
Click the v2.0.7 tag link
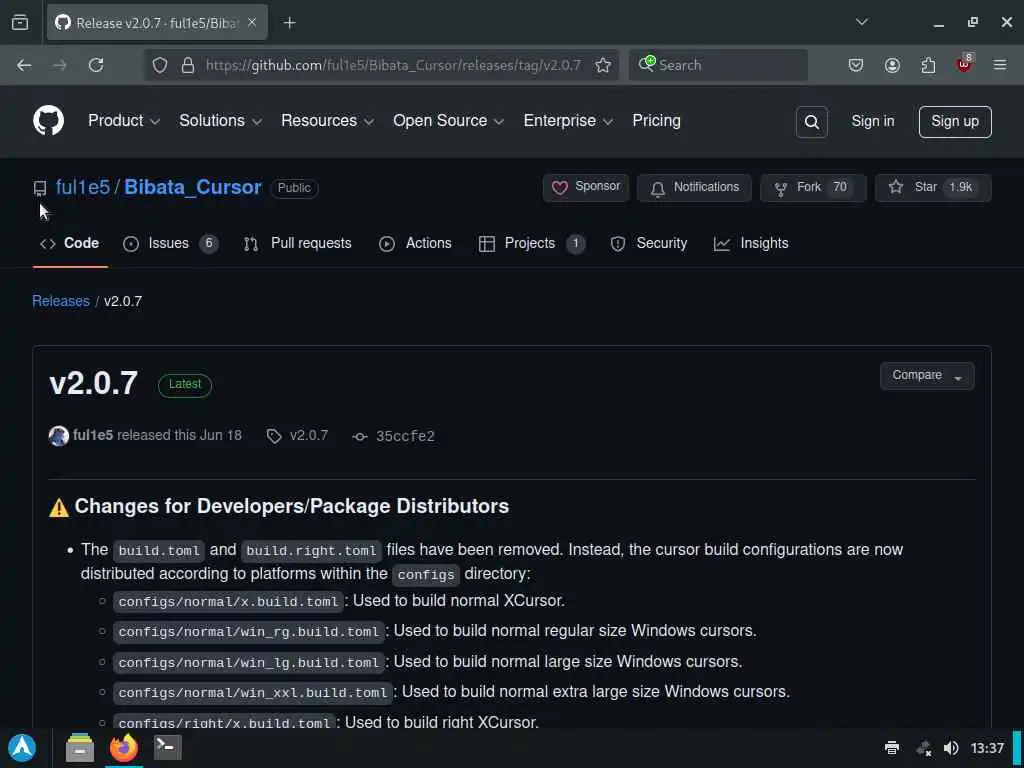point(309,436)
